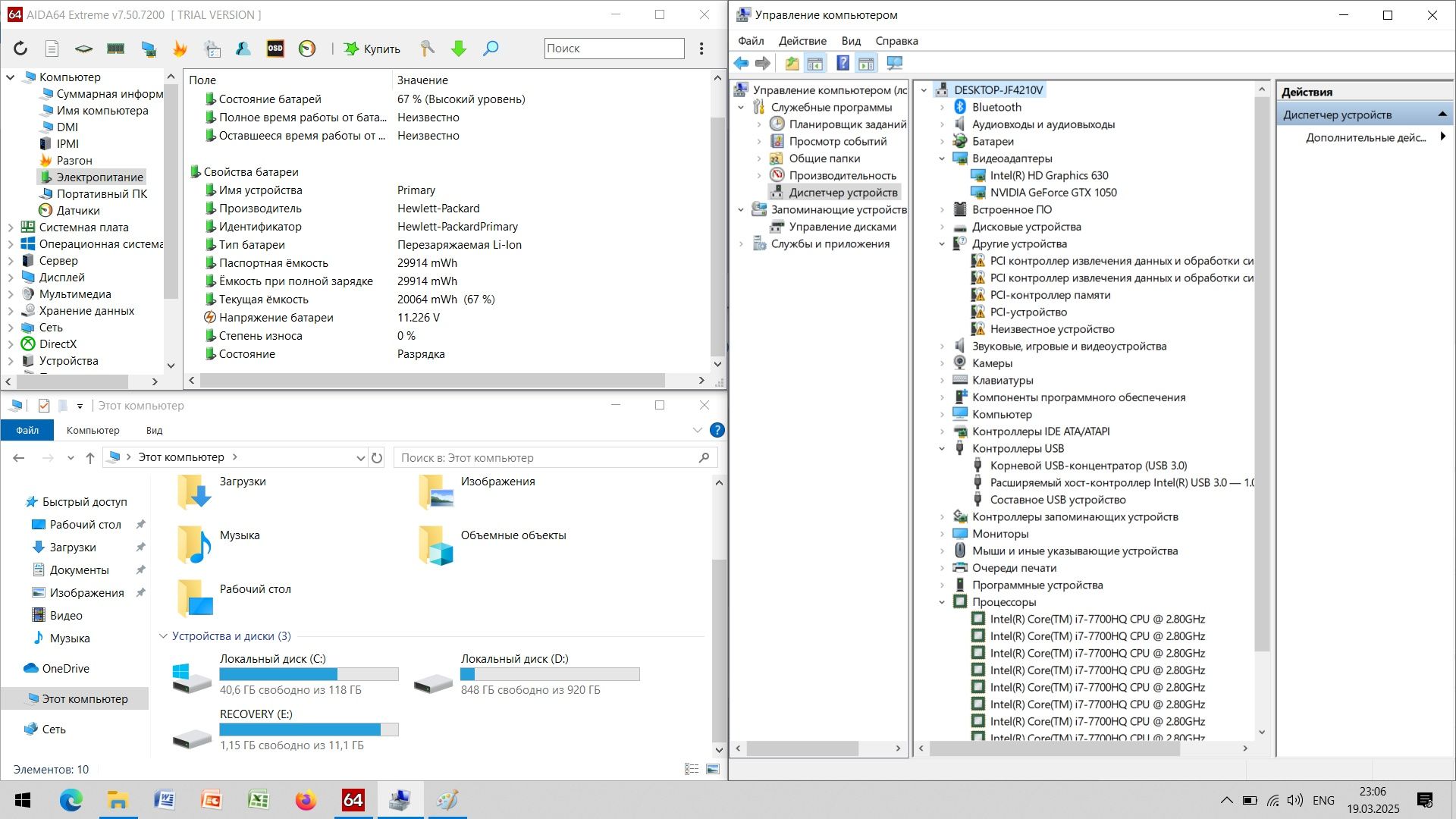
Task: Go up one folder in File Explorer
Action: click(x=90, y=457)
